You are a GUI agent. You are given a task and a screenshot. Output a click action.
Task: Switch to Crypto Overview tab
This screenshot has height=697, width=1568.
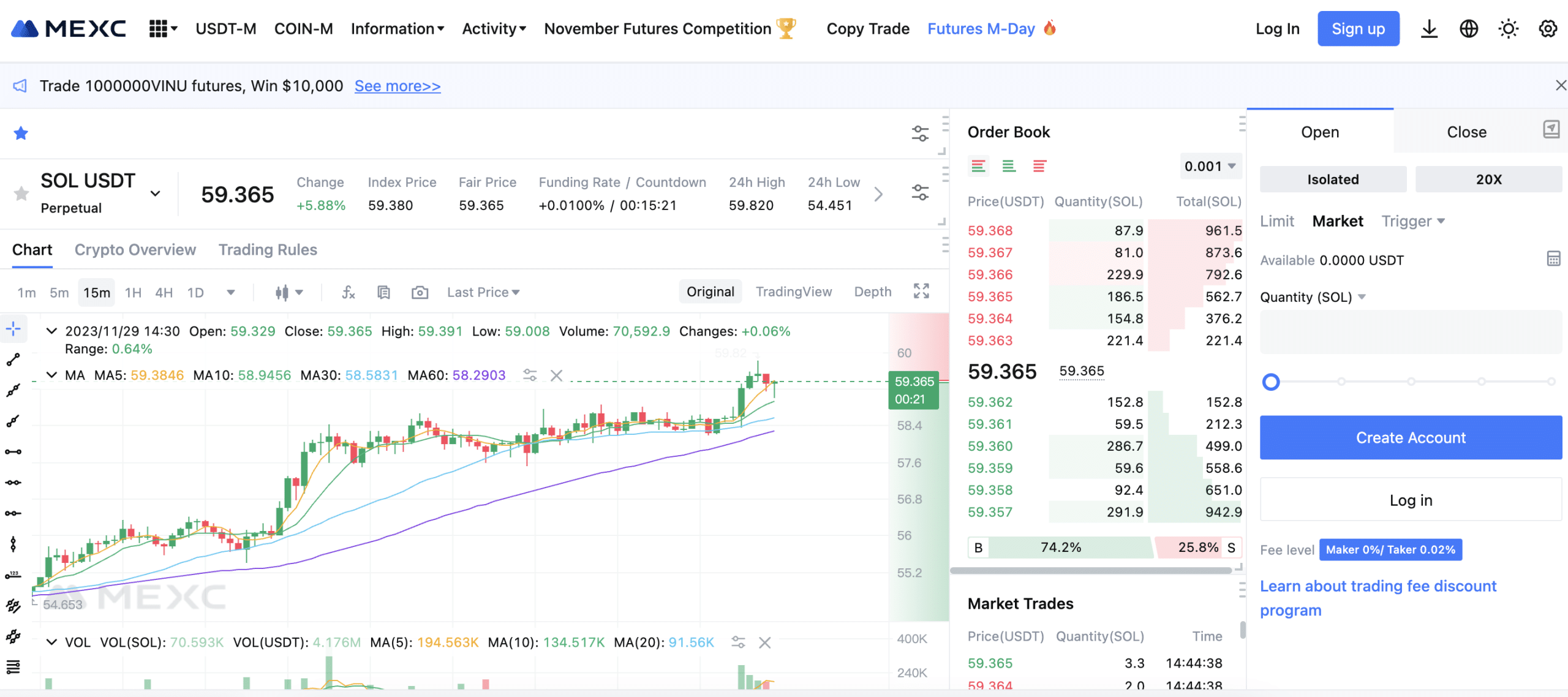pyautogui.click(x=135, y=250)
